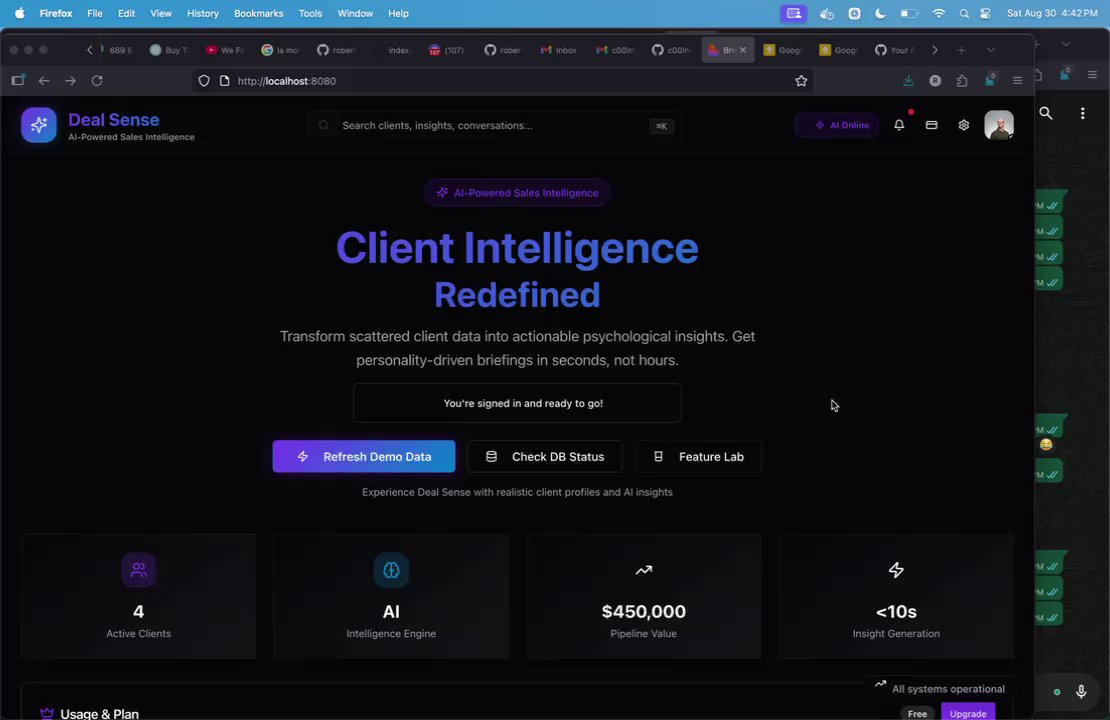Image resolution: width=1110 pixels, height=720 pixels.
Task: Open the three-dot menu in background window
Action: (x=1082, y=113)
